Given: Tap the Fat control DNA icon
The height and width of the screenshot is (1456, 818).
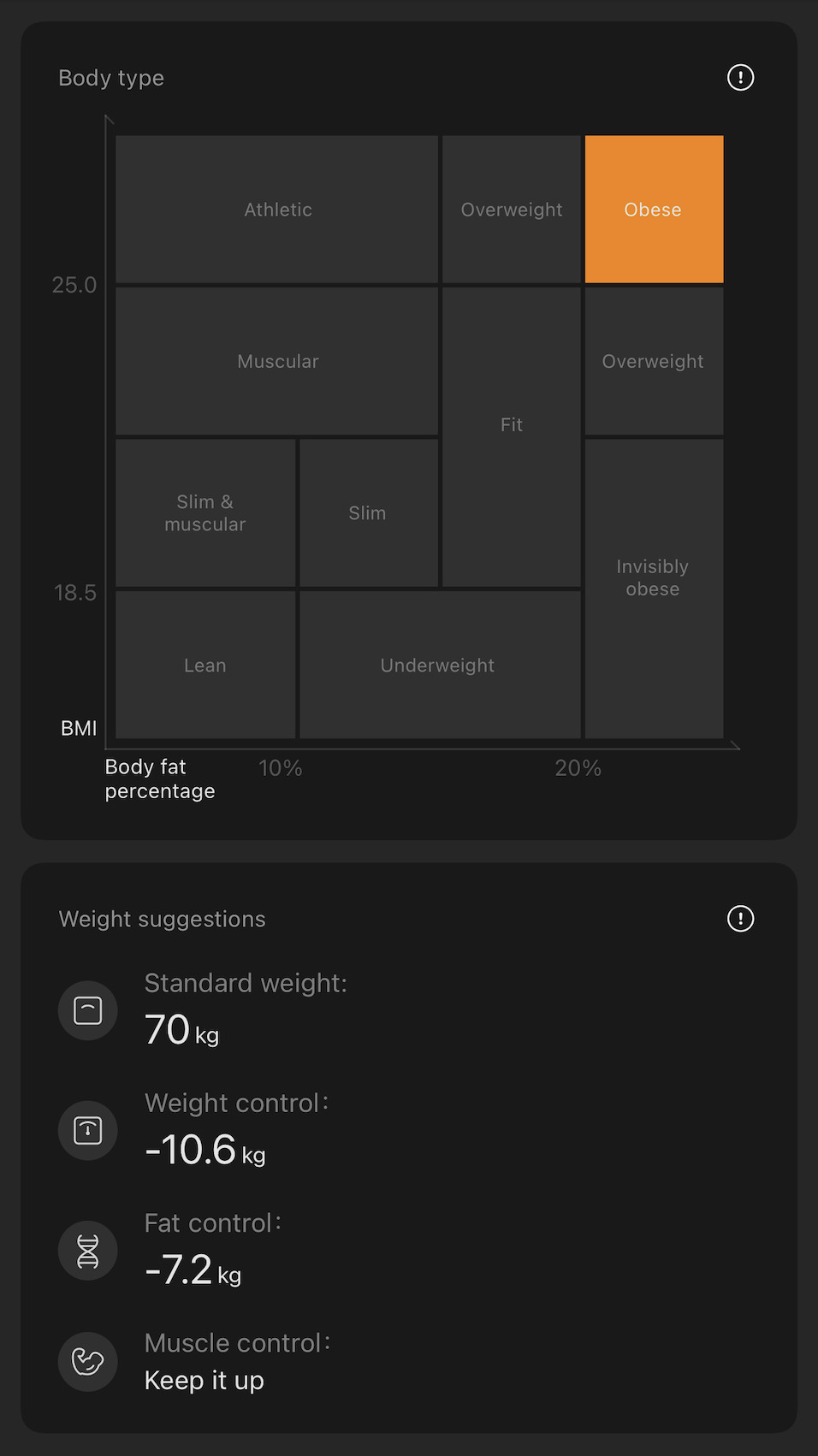Looking at the screenshot, I should pyautogui.click(x=88, y=1251).
